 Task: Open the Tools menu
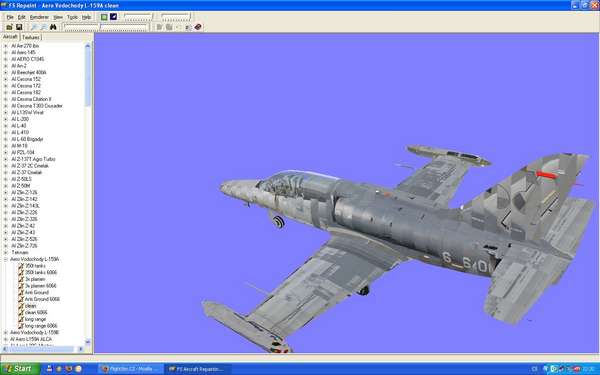pos(72,17)
